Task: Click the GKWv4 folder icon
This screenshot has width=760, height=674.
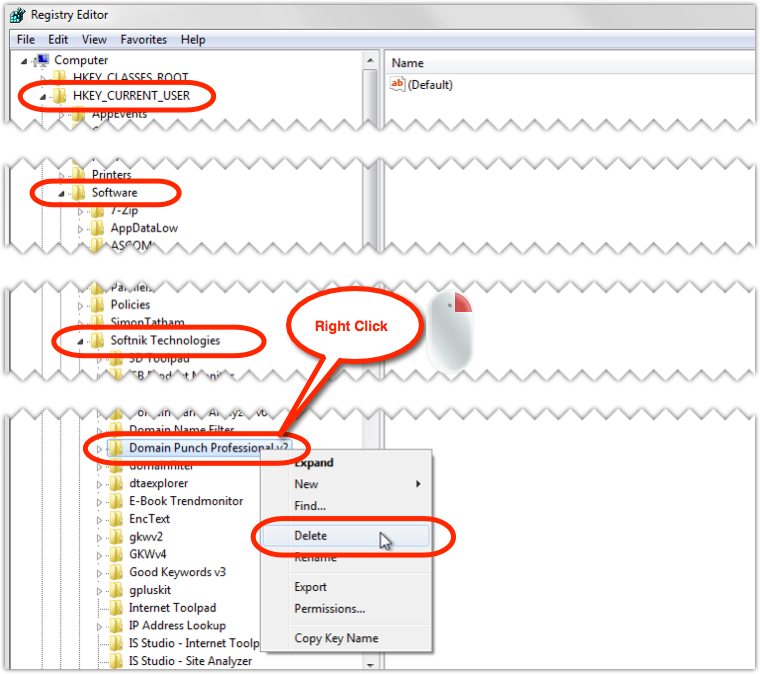Action: pyautogui.click(x=116, y=554)
